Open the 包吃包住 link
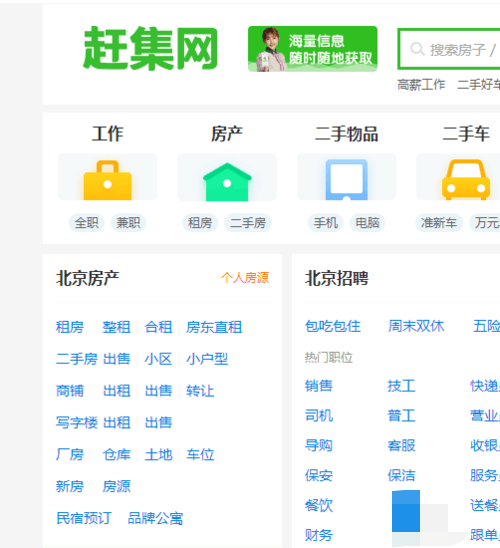 point(333,326)
